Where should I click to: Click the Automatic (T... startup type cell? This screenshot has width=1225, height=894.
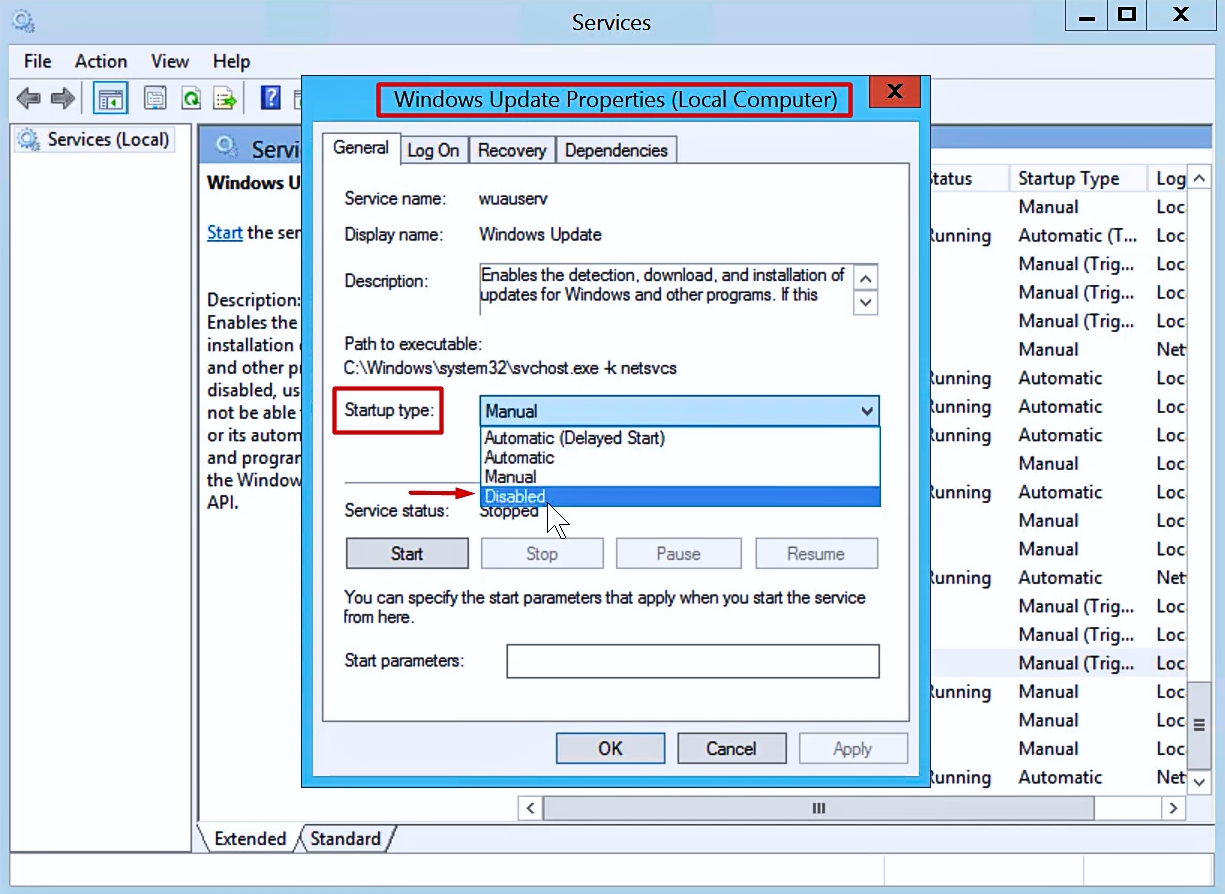point(1078,236)
